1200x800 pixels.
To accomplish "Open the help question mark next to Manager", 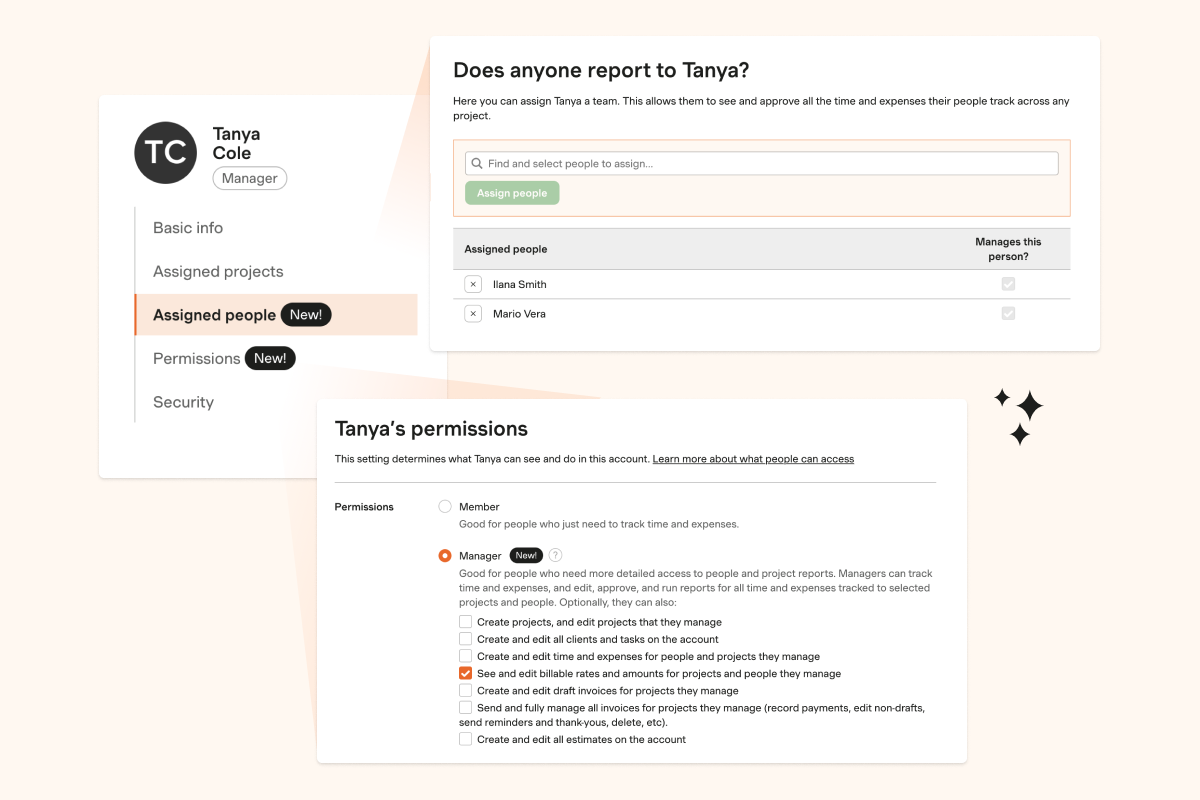I will (556, 556).
